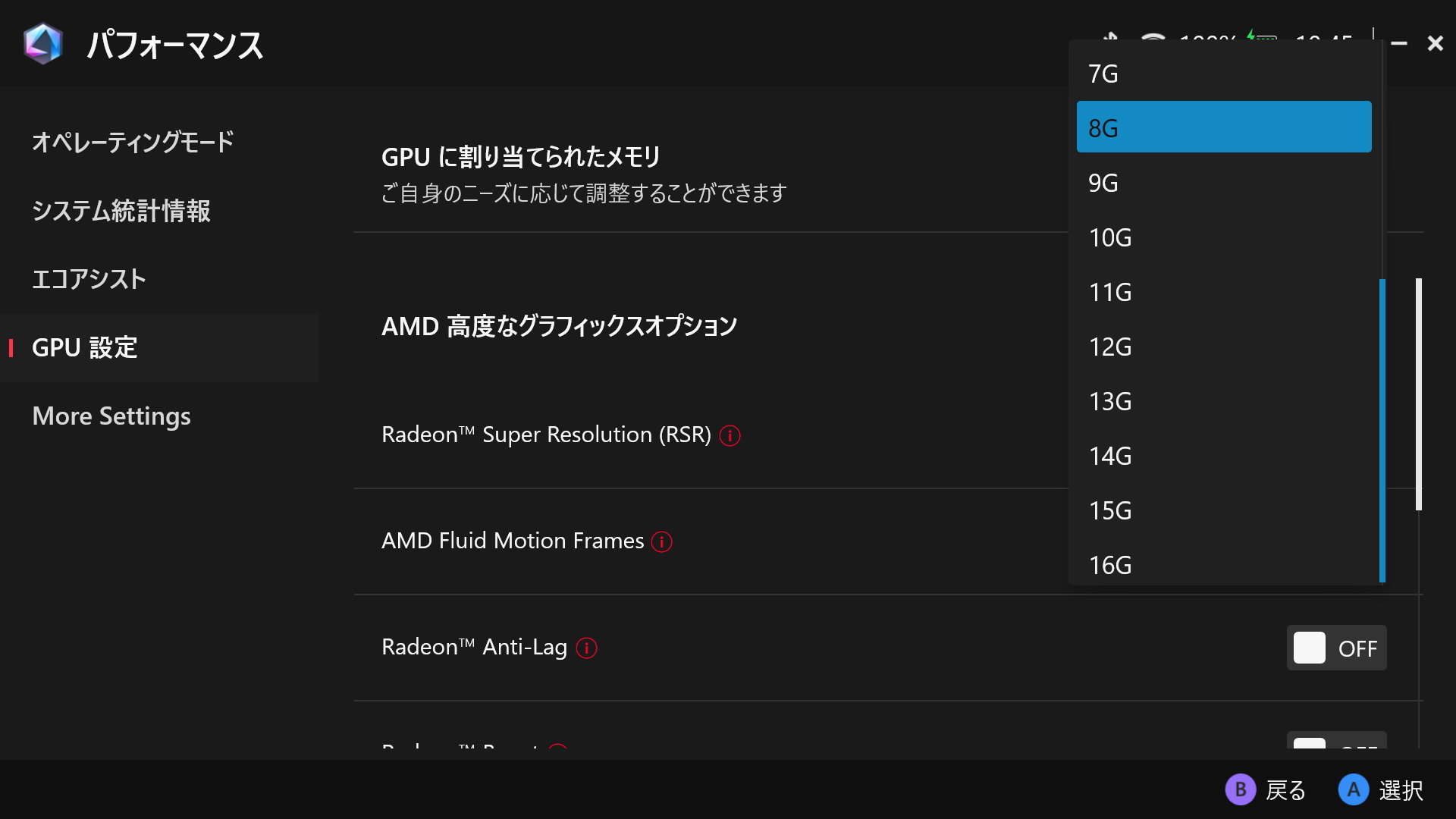
Task: Click the performance app logo
Action: point(43,44)
